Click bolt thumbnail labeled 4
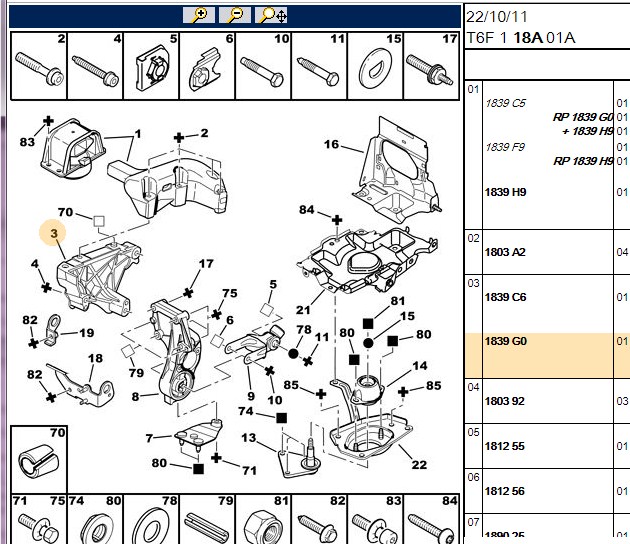Screen dimensions: 630x544 [x=95, y=66]
